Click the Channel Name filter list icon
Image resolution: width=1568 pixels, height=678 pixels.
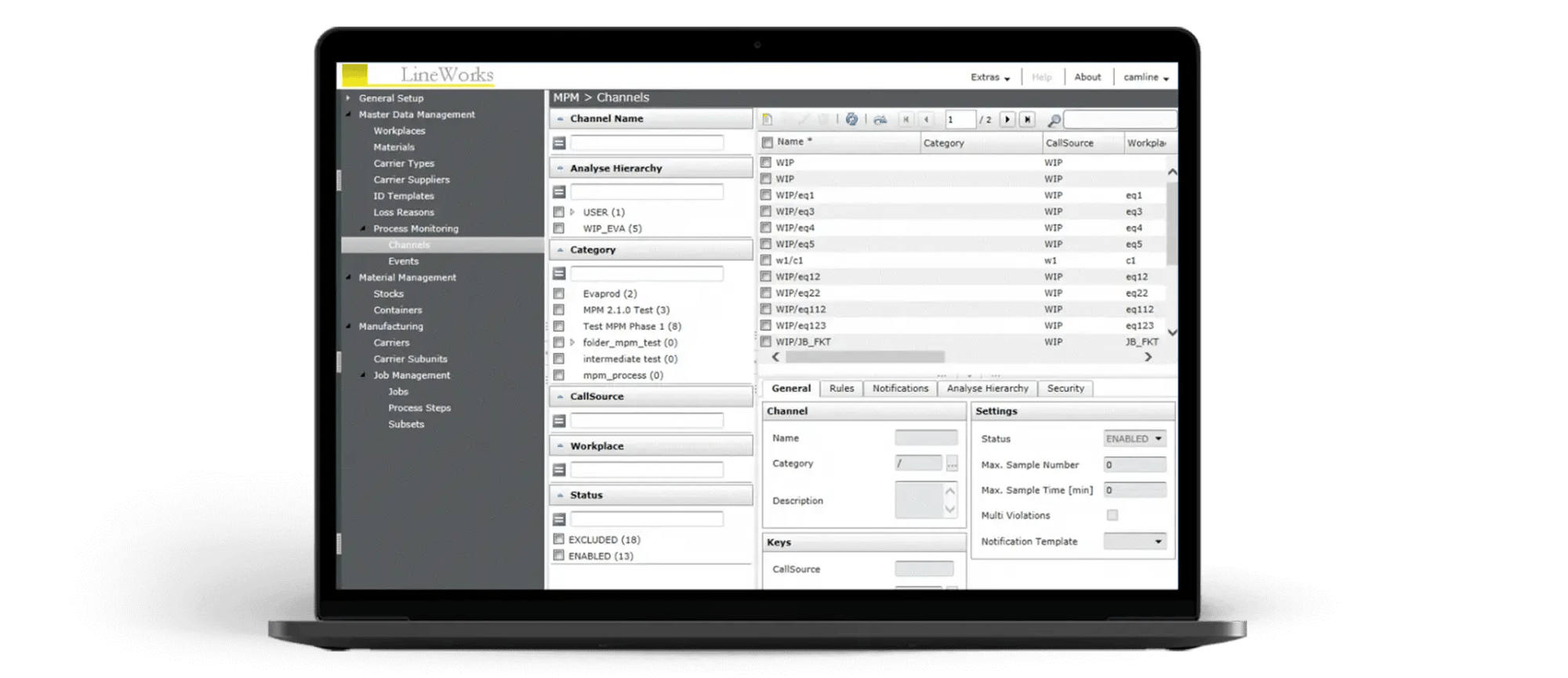click(559, 143)
